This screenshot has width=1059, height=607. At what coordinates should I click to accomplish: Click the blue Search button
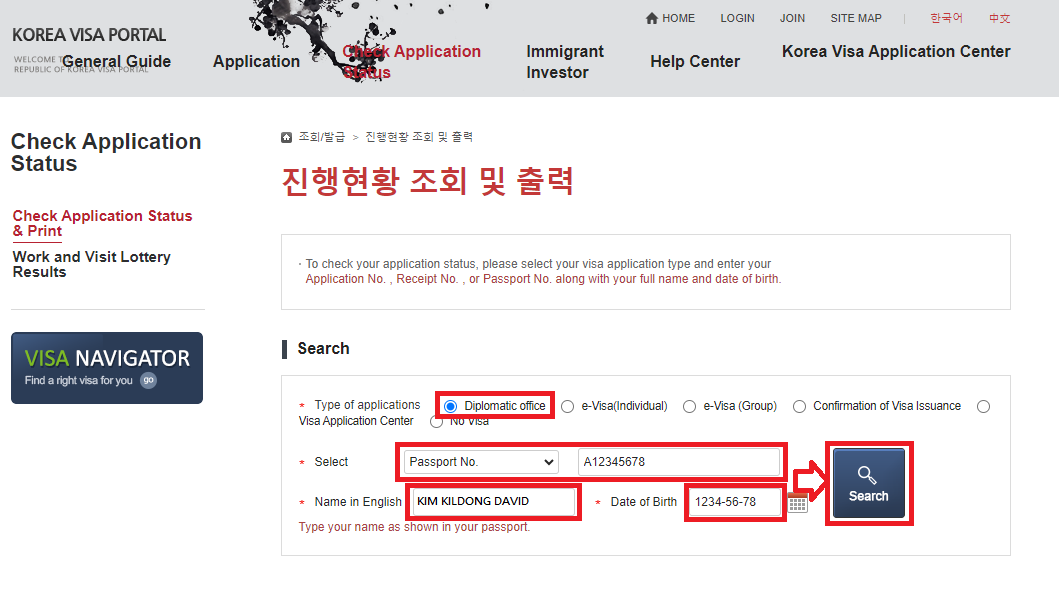pos(869,483)
